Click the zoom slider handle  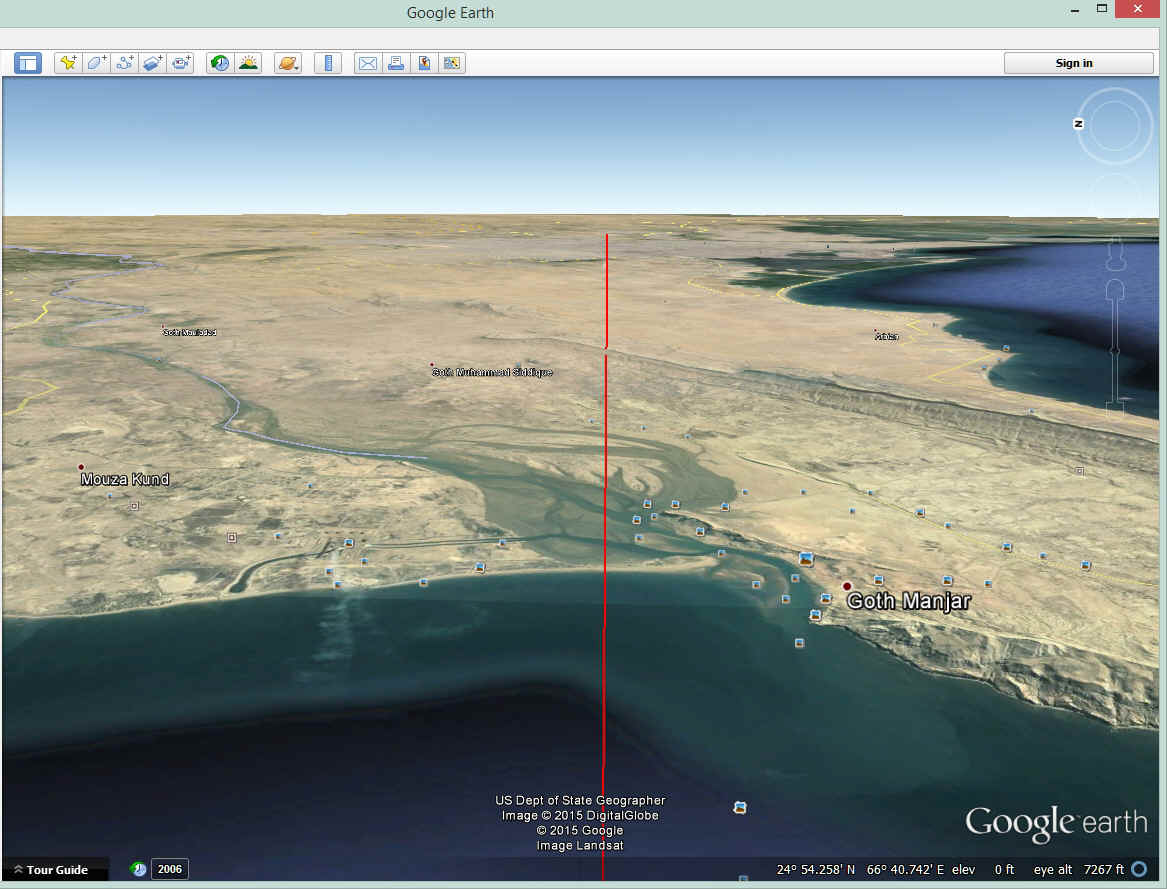coord(1114,350)
